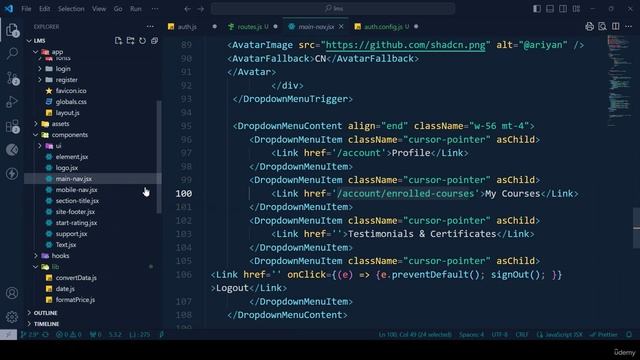This screenshot has width=640, height=360.
Task: Go back with the navigation arrow
Action: pos(187,9)
